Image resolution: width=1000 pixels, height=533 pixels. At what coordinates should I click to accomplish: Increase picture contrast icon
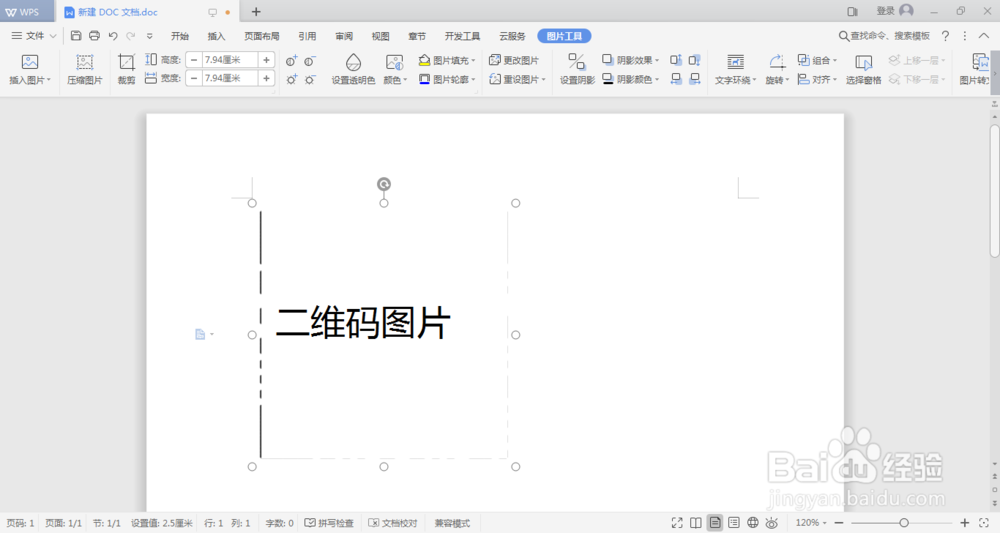pyautogui.click(x=291, y=61)
